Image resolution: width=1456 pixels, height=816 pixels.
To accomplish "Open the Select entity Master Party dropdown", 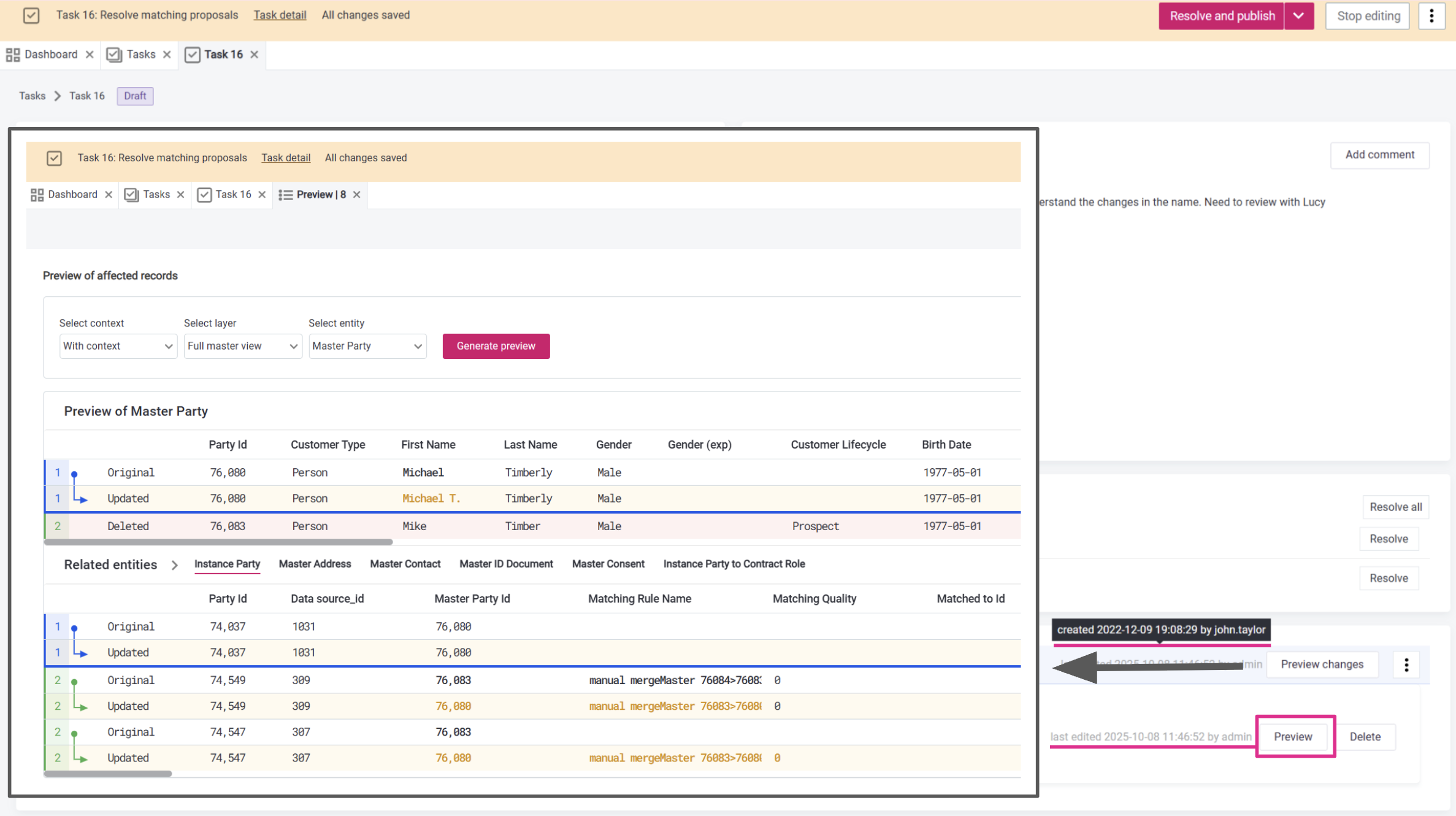I will tap(367, 346).
